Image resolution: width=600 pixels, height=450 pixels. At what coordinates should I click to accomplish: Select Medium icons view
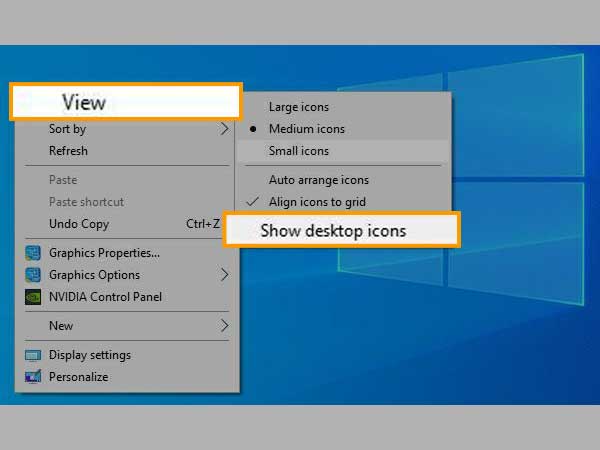pos(344,129)
